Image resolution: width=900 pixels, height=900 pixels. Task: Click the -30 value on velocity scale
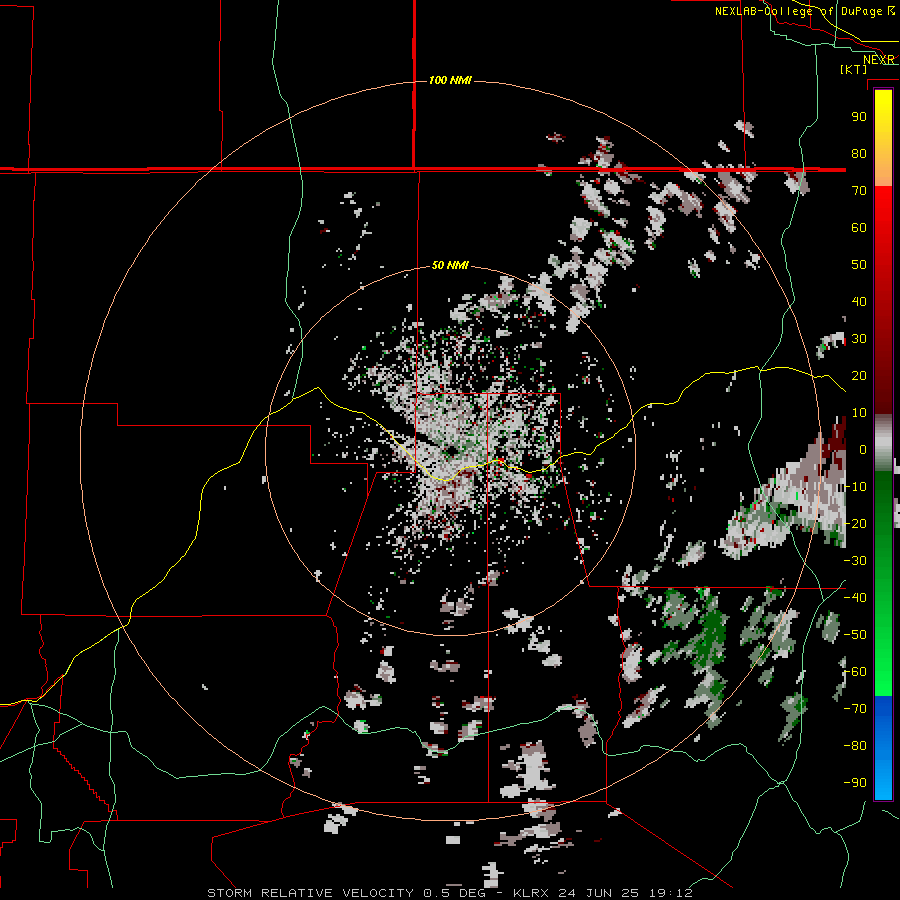click(x=855, y=561)
